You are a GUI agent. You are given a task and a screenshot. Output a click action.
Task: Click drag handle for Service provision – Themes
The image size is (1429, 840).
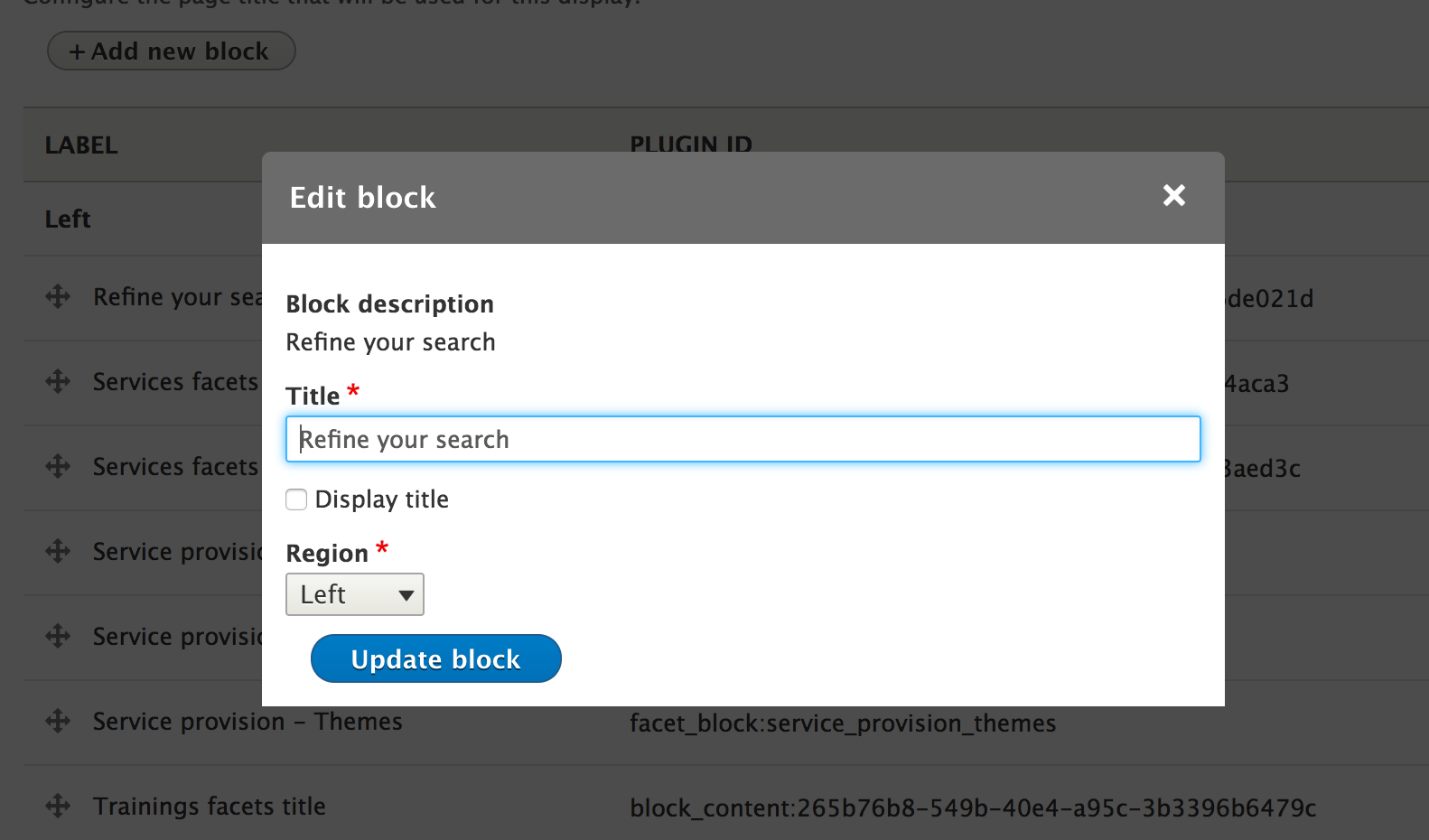(x=58, y=721)
